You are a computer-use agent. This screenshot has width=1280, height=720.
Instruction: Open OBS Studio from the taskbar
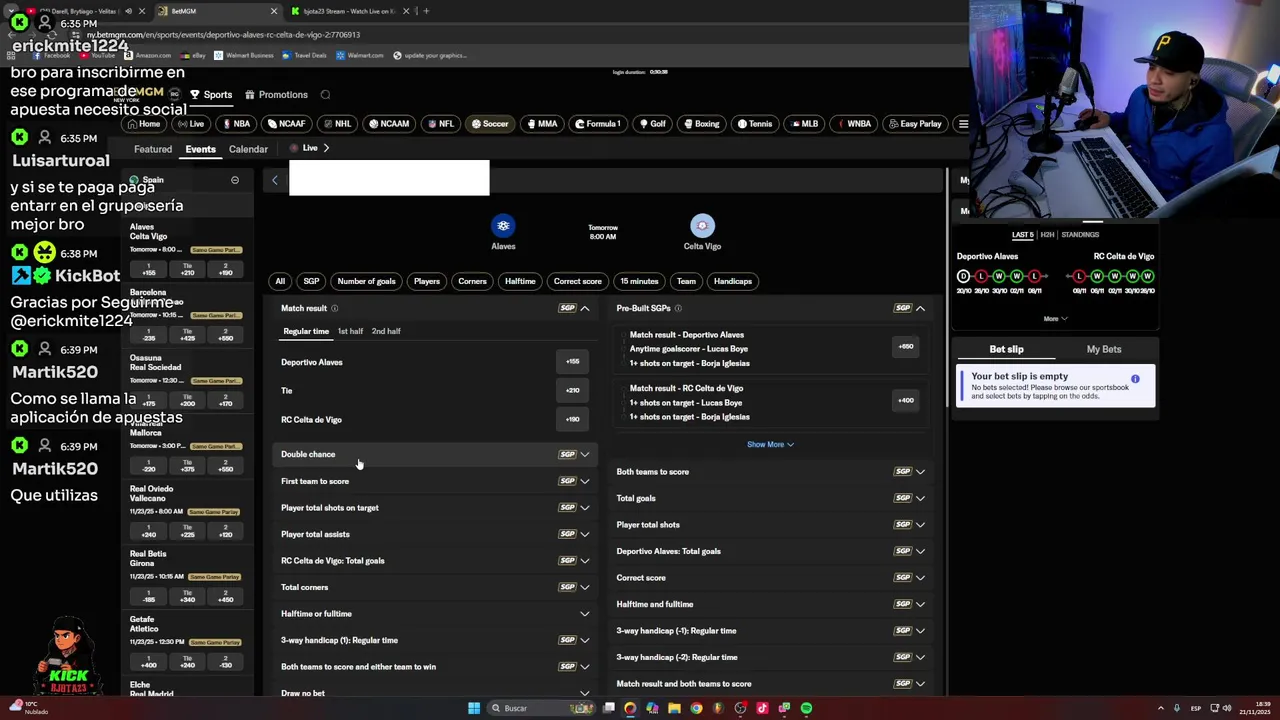[740, 708]
